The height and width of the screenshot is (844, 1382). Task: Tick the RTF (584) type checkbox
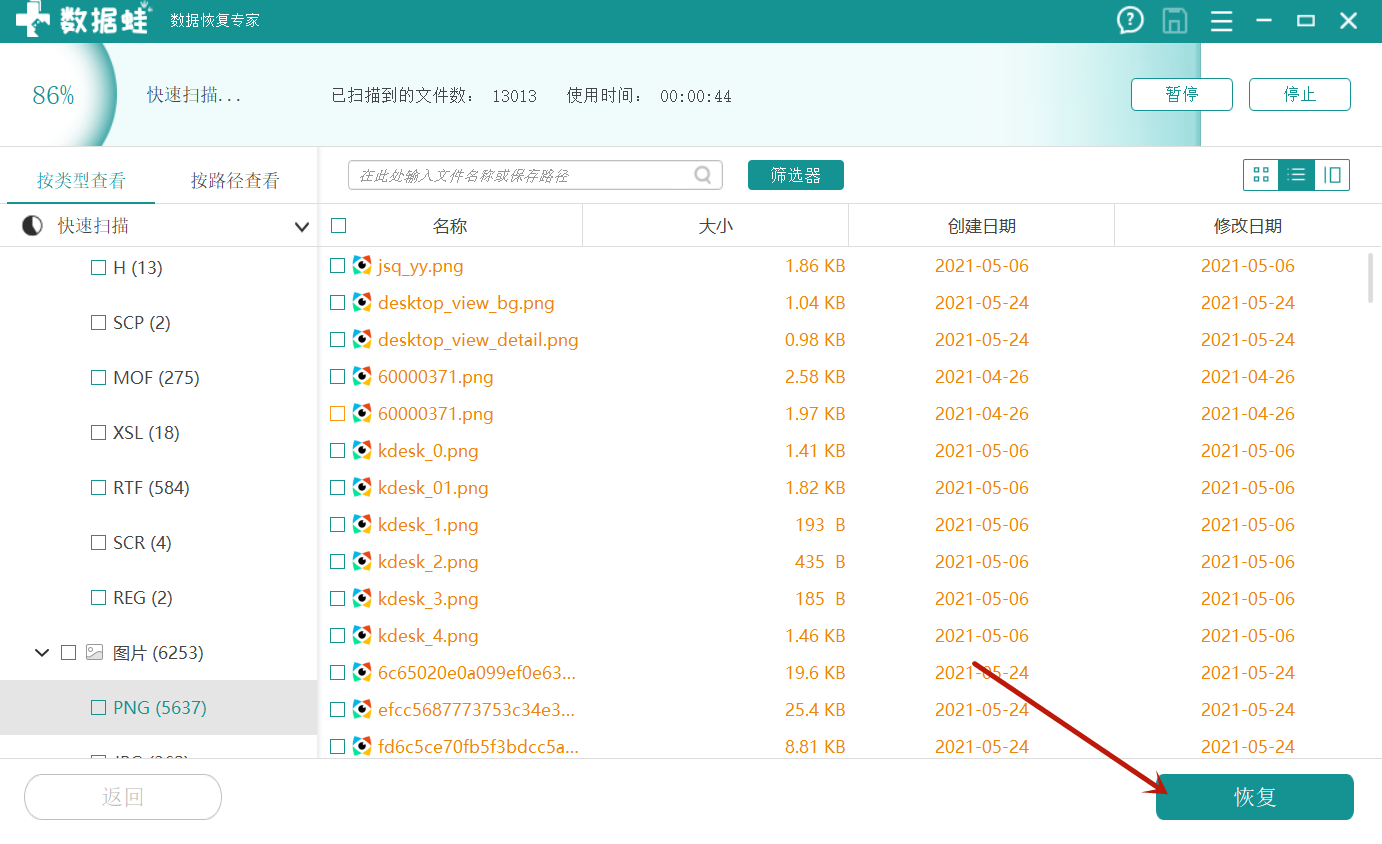tap(98, 488)
